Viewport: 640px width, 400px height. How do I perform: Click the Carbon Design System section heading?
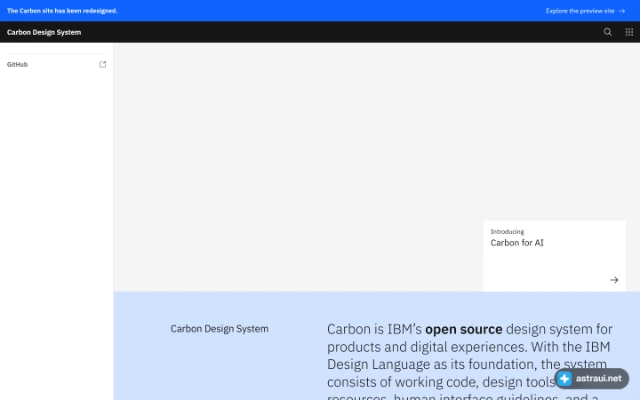pos(220,329)
